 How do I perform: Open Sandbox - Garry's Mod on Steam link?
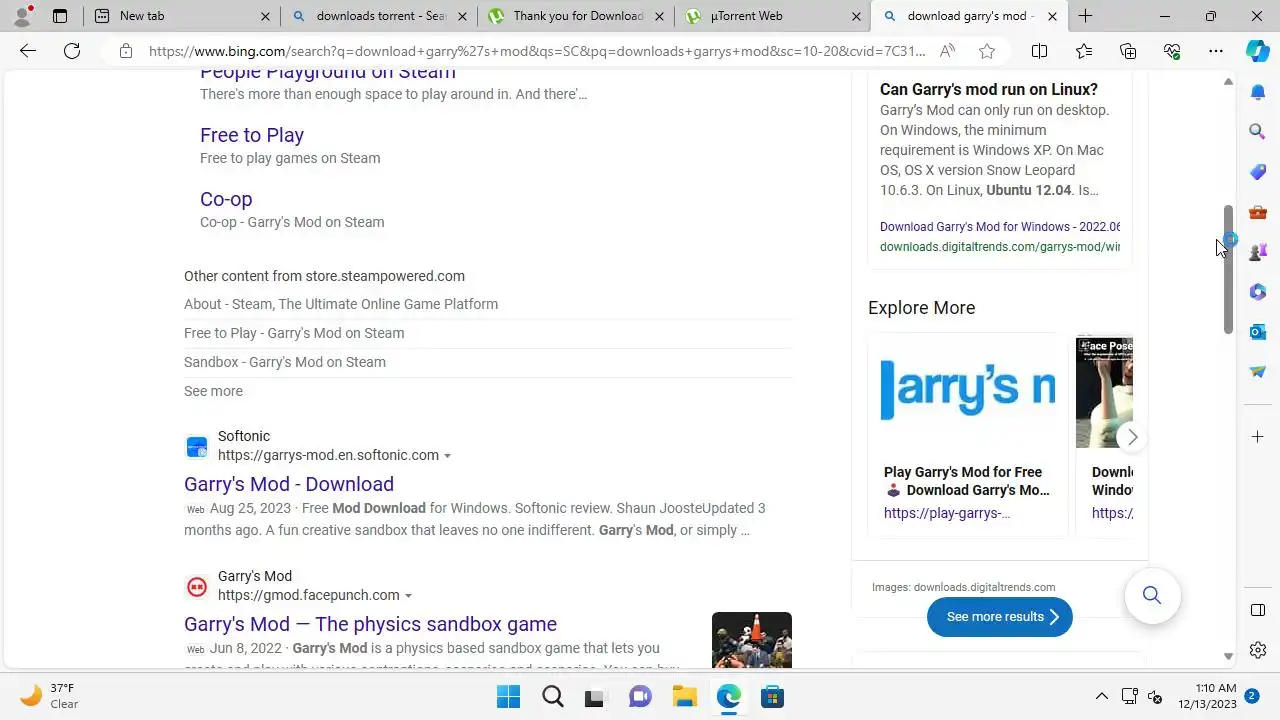[285, 362]
